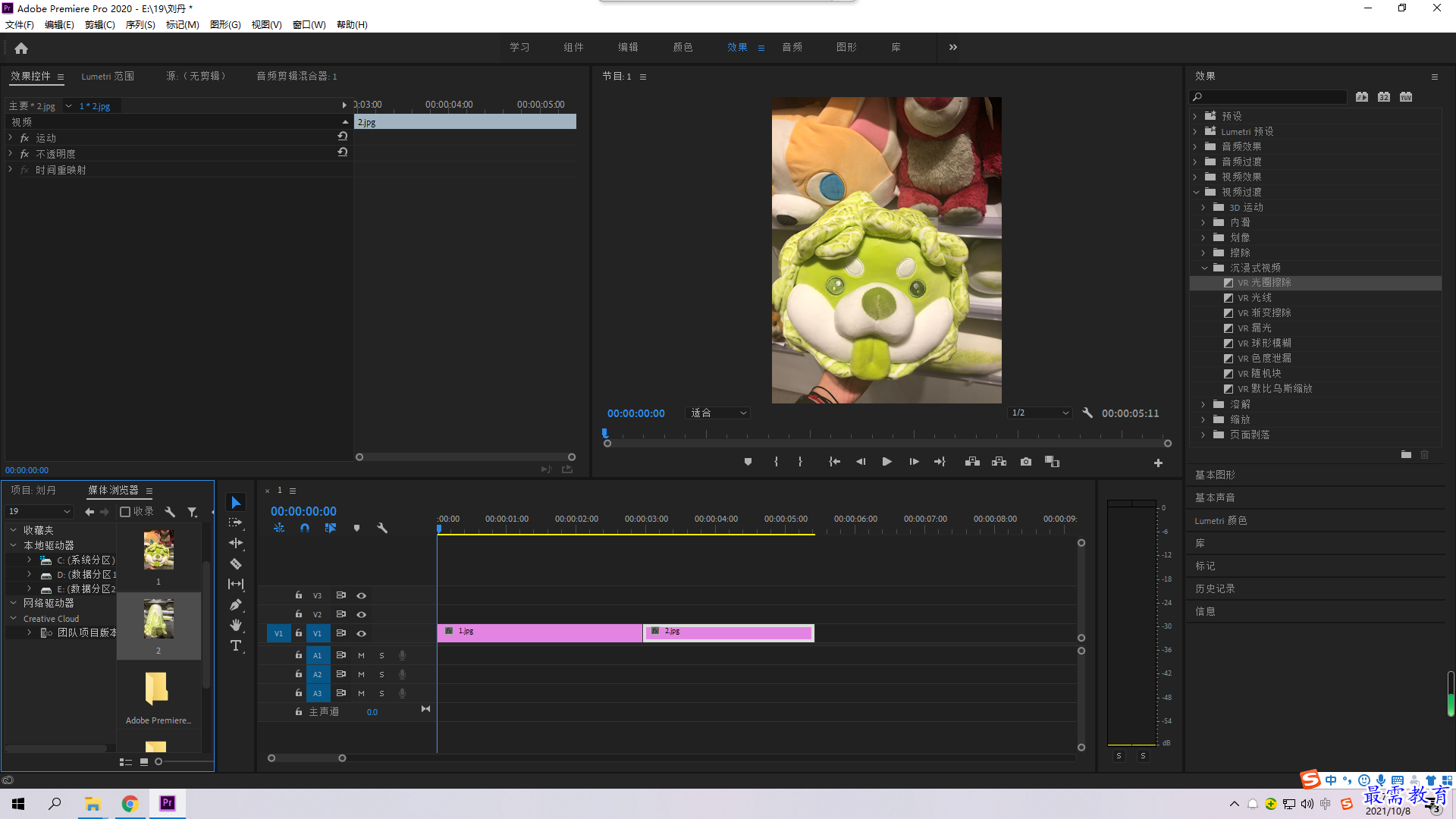Viewport: 1456px width, 819px height.
Task: Toggle sync lock for track A3
Action: [x=341, y=693]
